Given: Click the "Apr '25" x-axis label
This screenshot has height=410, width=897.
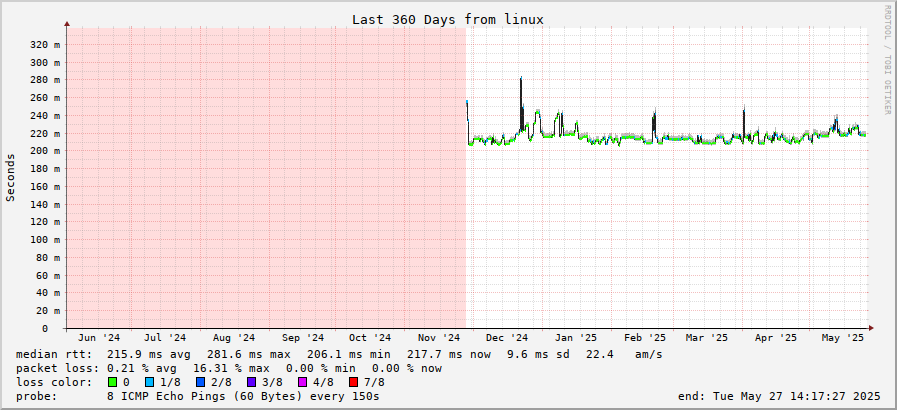Looking at the screenshot, I should [x=776, y=338].
